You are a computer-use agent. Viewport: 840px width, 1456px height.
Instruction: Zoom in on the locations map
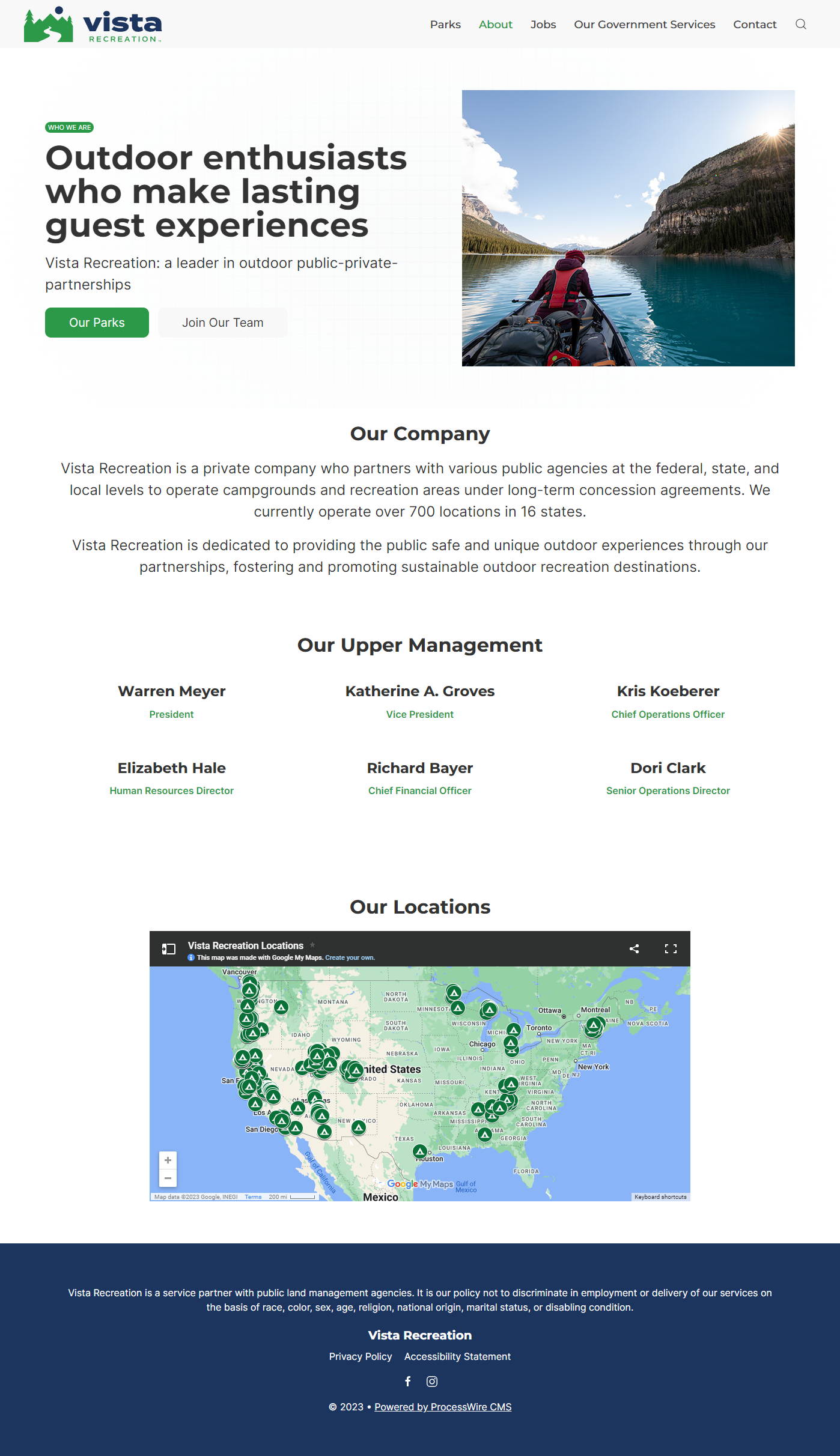tap(168, 1160)
